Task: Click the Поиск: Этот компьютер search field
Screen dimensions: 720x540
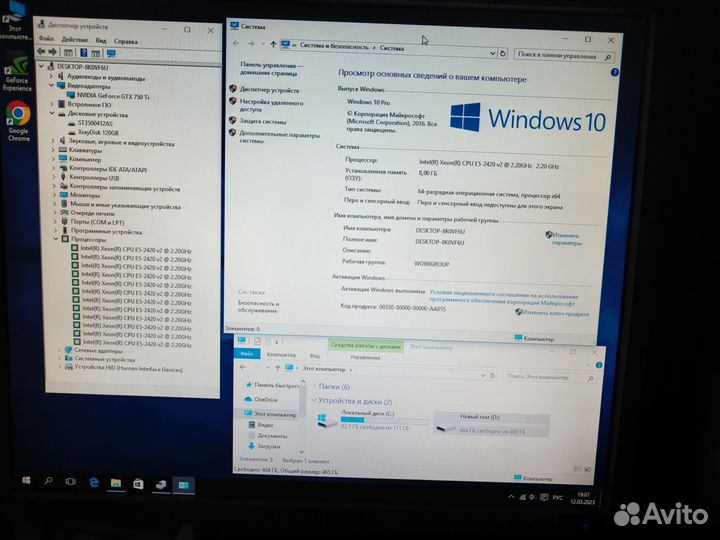Action: pos(550,377)
